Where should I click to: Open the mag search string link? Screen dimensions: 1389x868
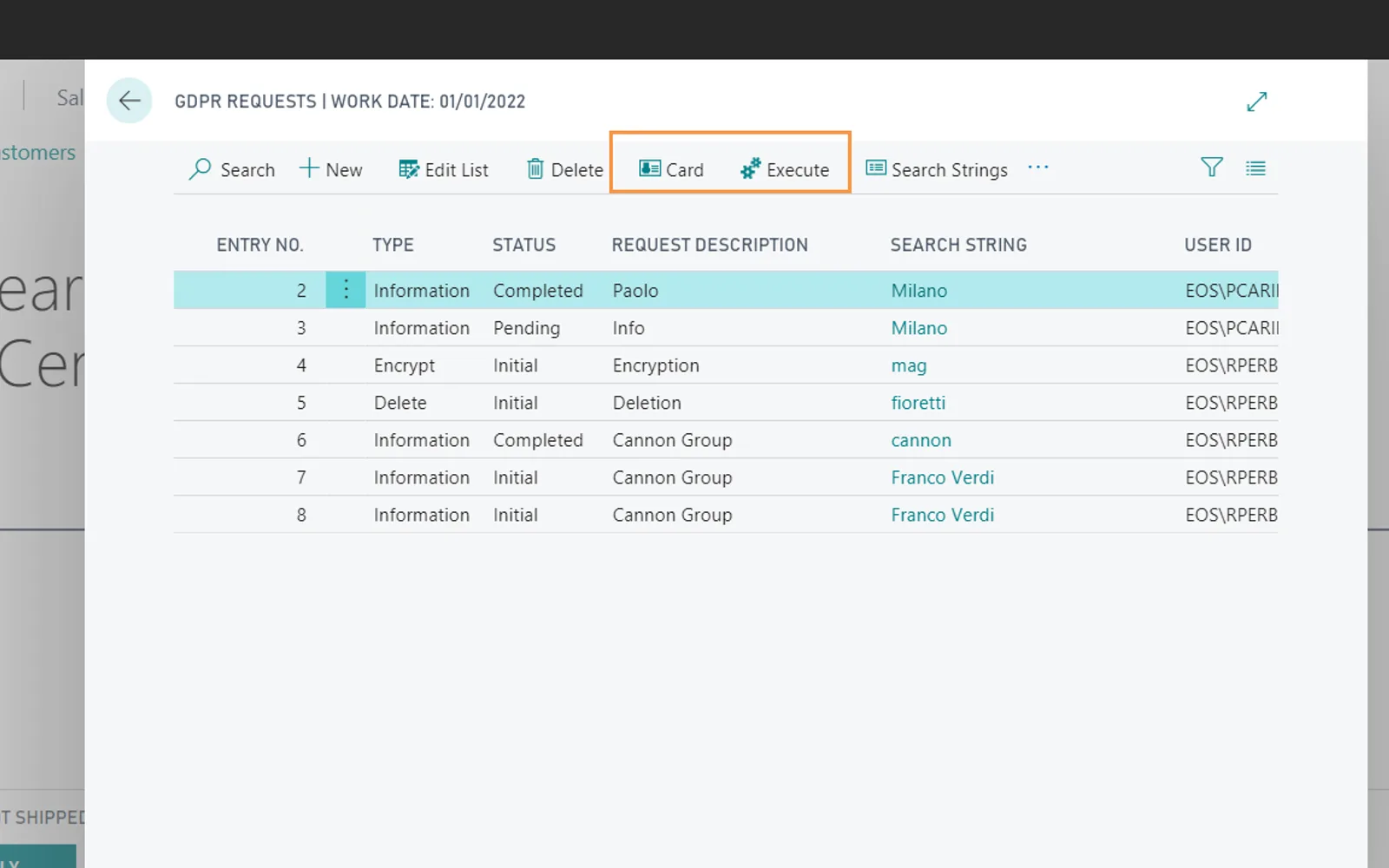(909, 365)
